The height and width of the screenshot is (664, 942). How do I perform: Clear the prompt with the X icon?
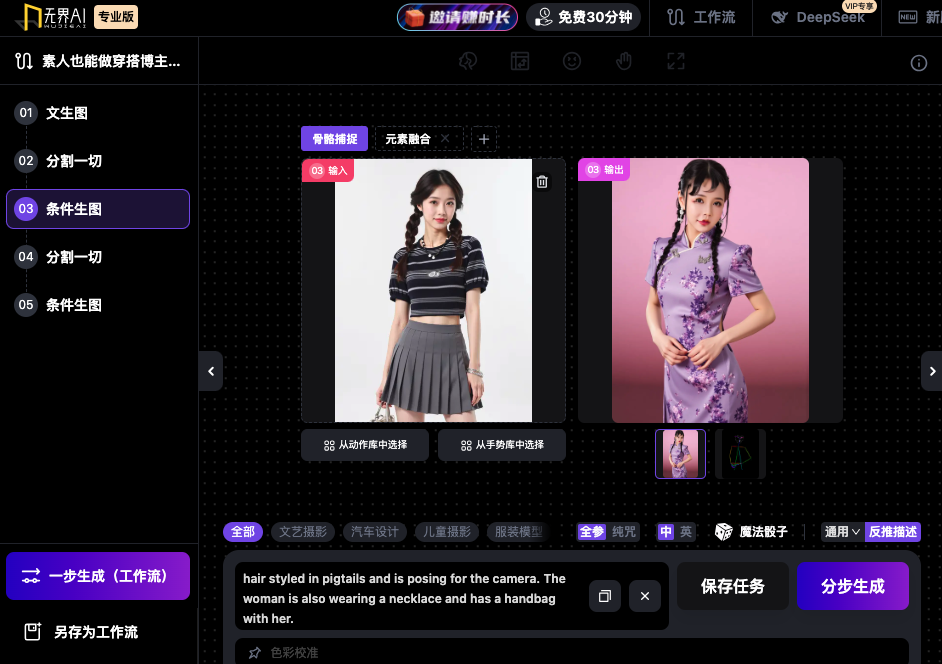644,596
